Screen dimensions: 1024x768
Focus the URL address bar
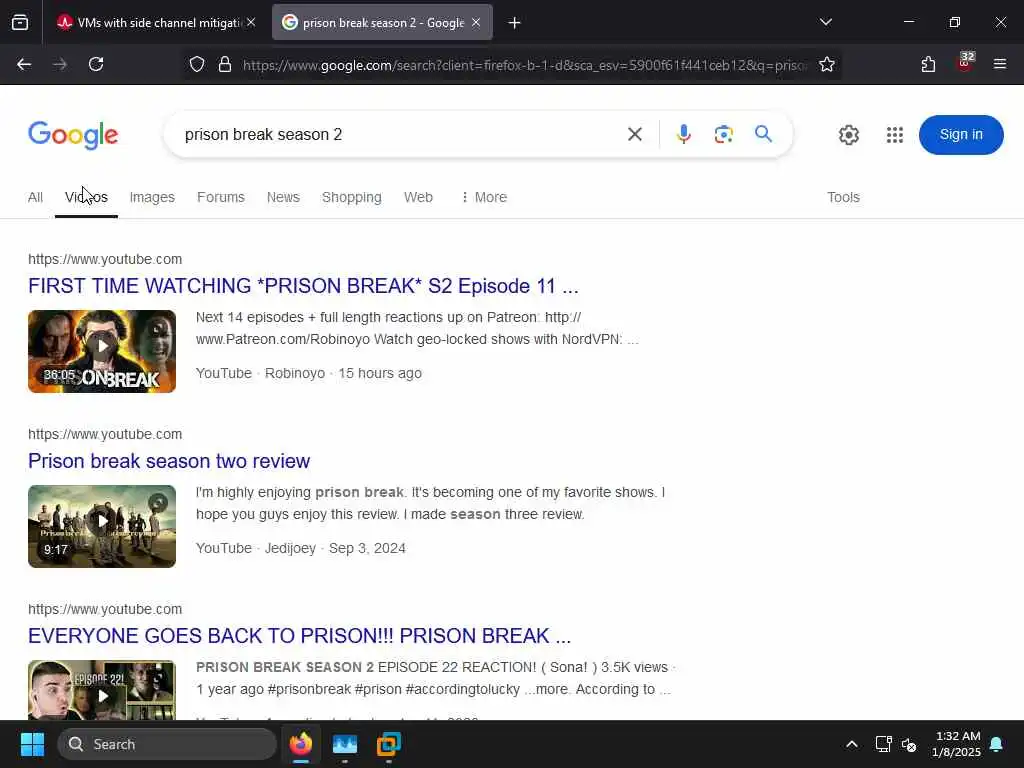(525, 65)
